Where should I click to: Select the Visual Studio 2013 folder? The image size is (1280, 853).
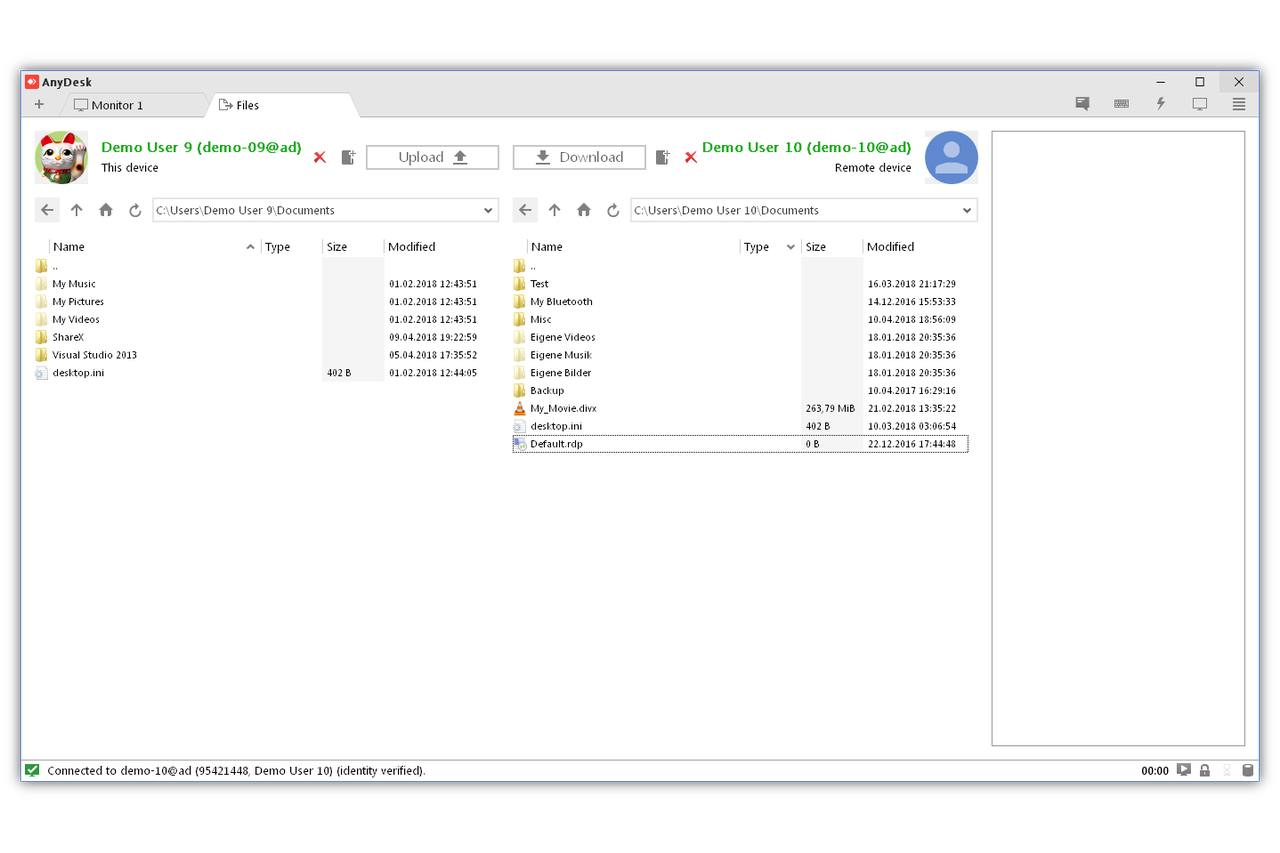tap(95, 355)
